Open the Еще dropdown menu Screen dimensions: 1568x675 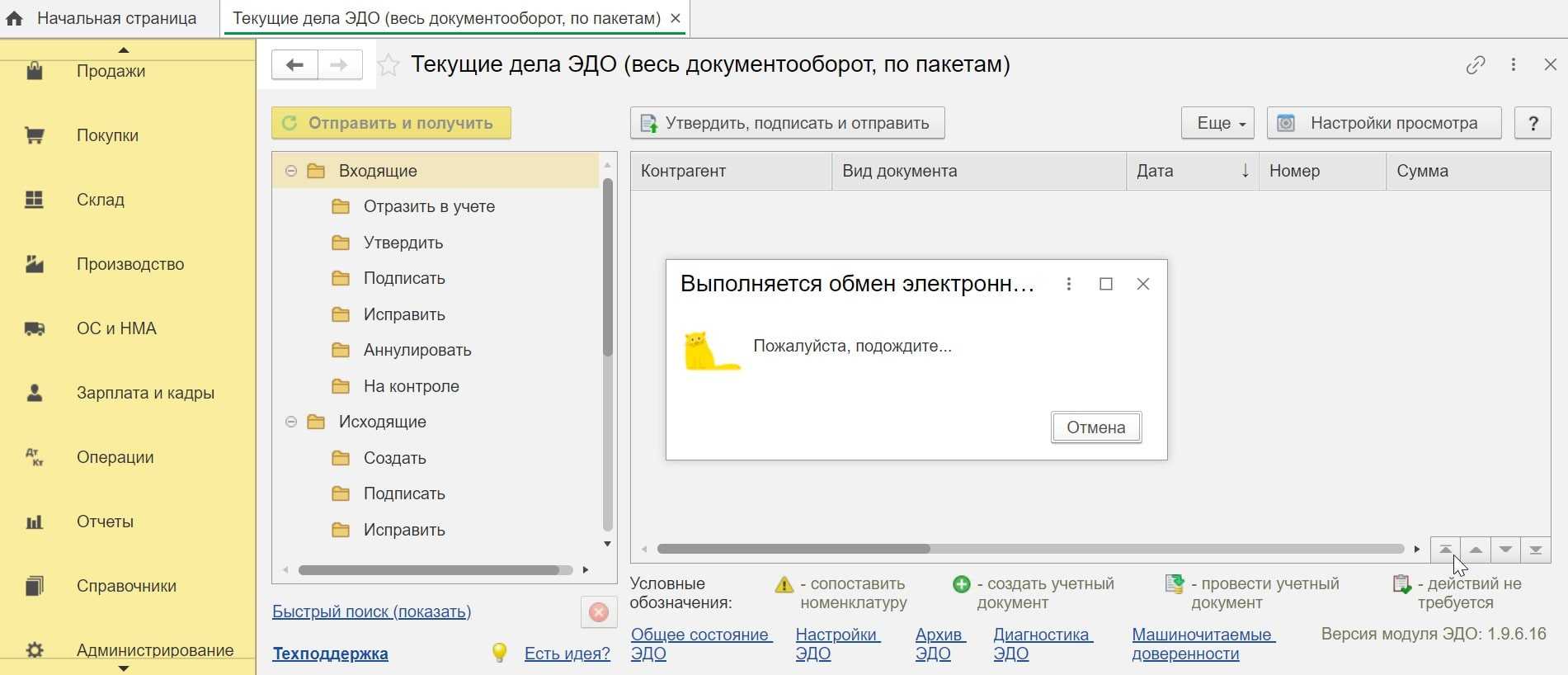click(1217, 123)
